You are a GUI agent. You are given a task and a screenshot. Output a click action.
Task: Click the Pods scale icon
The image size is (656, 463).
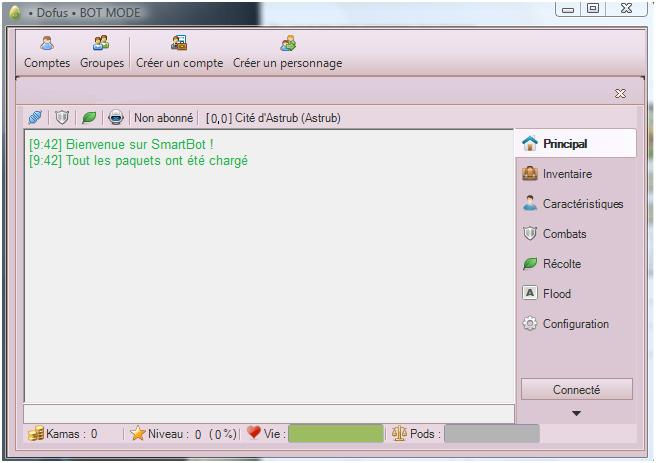[x=399, y=433]
